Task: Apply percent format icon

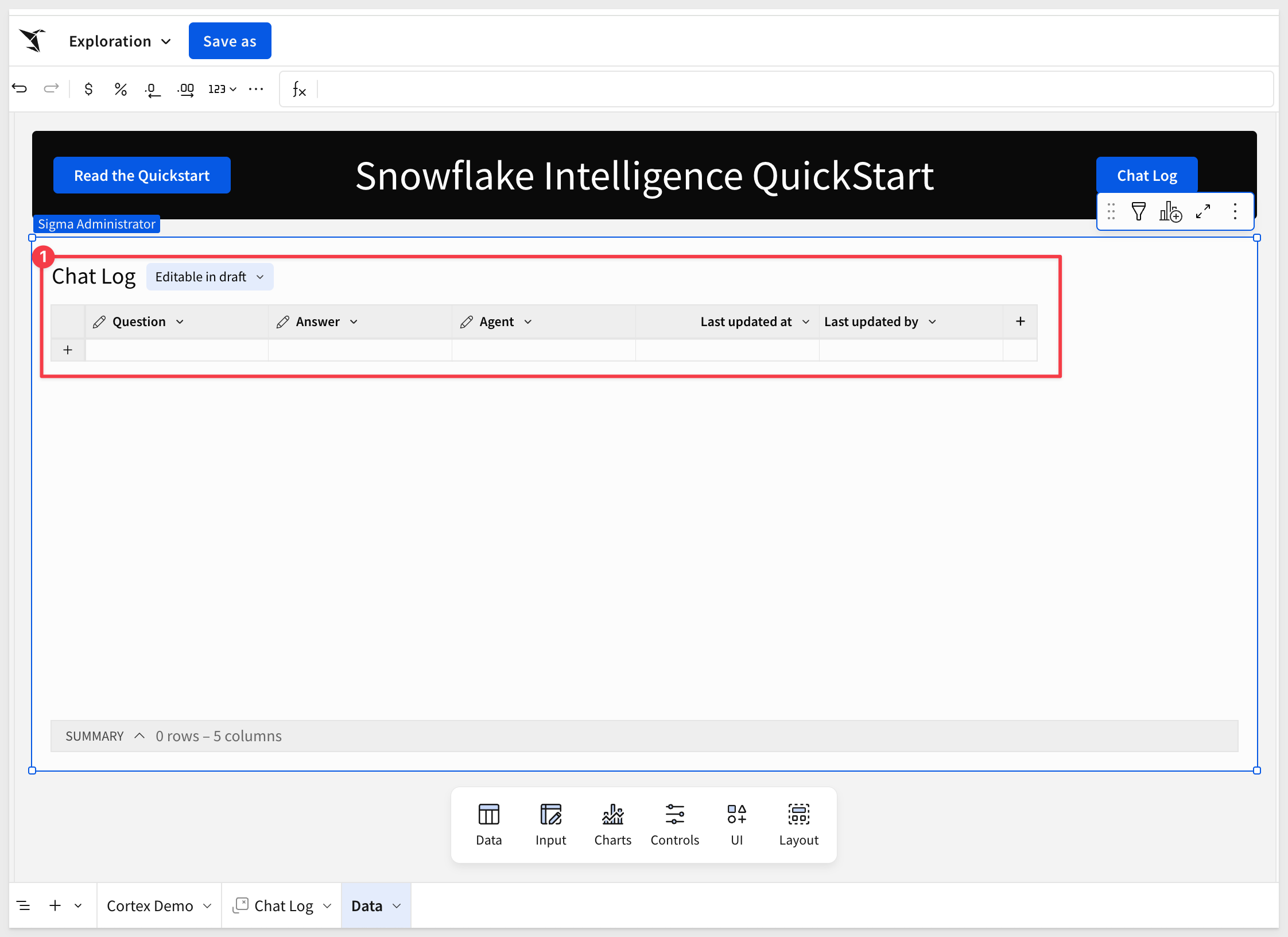Action: point(120,89)
